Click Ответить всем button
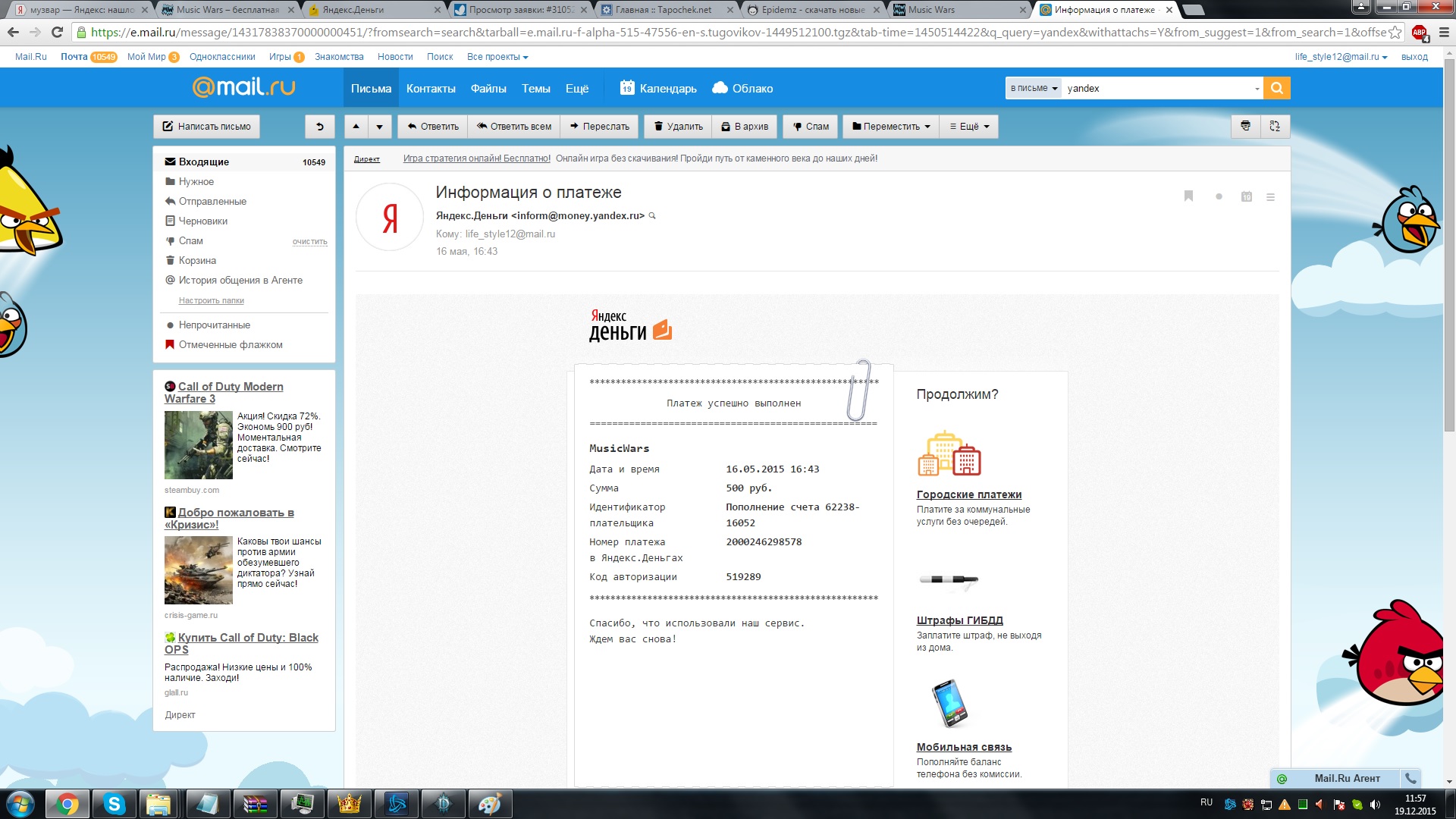This screenshot has height=819, width=1456. (514, 127)
